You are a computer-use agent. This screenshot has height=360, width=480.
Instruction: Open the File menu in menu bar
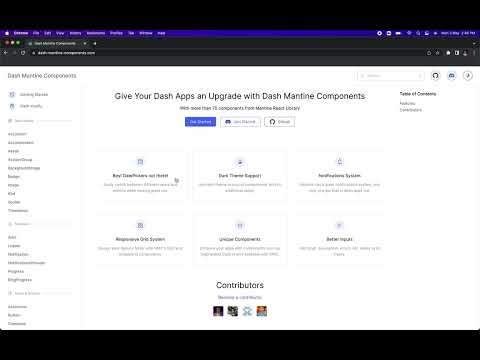coord(36,33)
